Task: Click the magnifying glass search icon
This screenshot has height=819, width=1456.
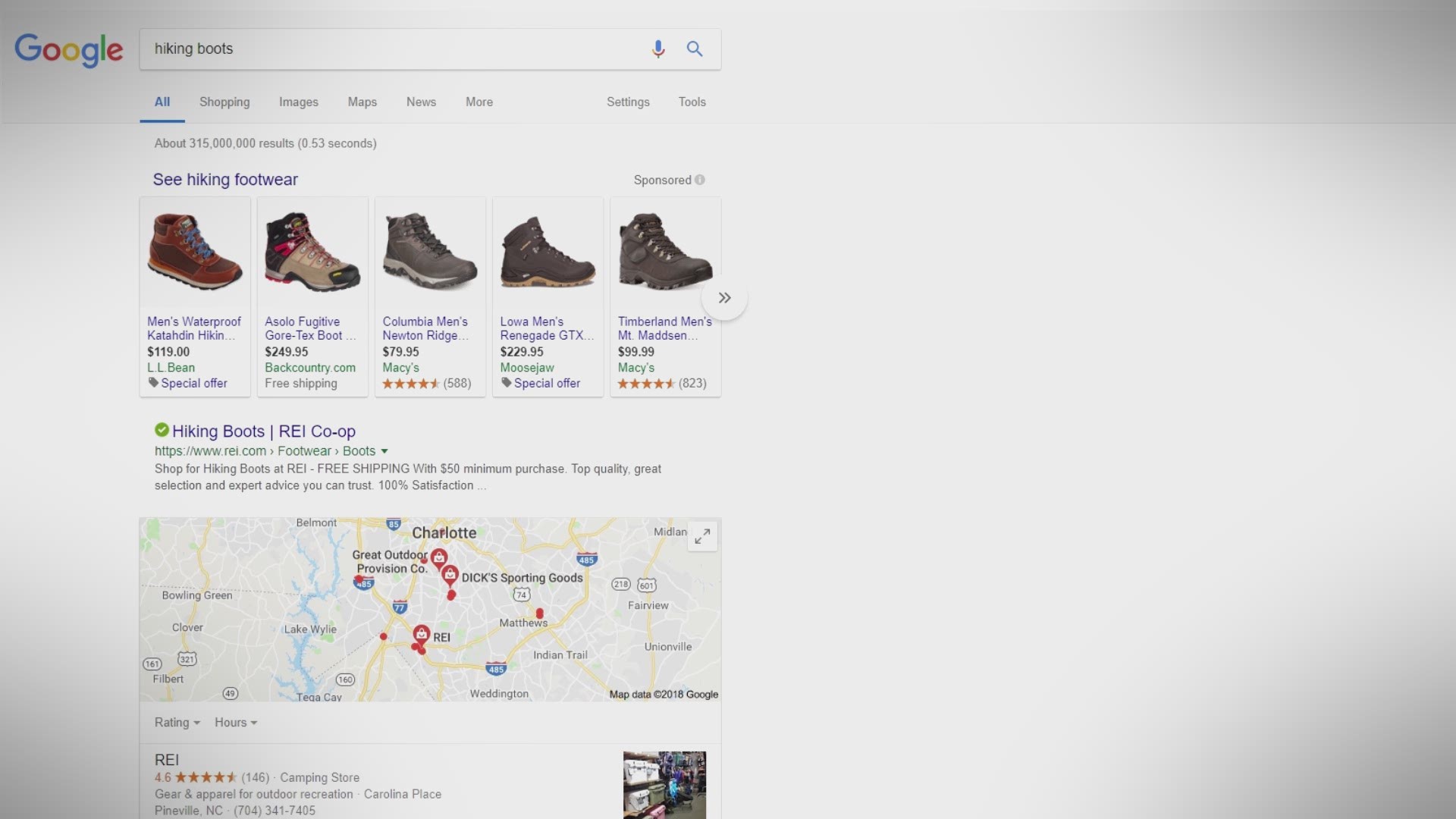Action: (x=695, y=49)
